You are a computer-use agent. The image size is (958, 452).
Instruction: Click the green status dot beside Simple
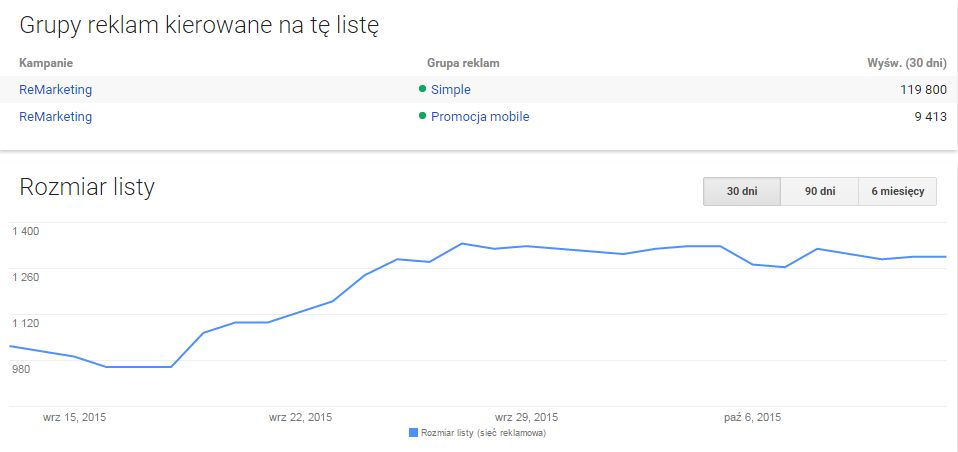423,89
